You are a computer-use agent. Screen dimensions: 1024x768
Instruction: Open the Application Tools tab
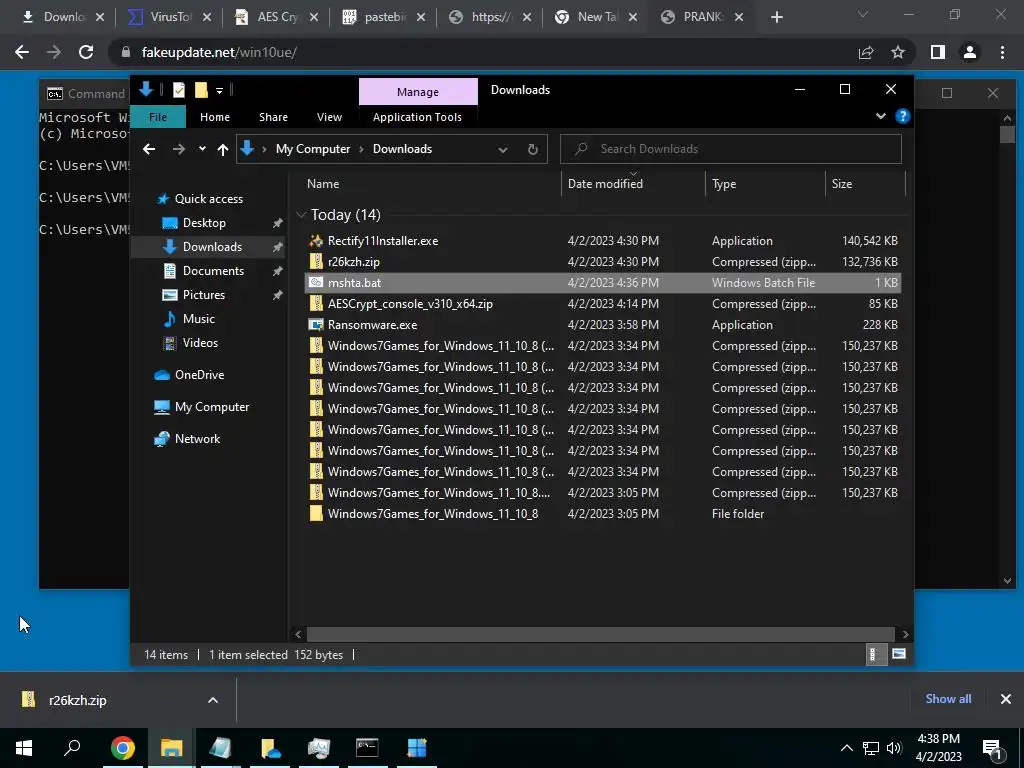tap(417, 117)
